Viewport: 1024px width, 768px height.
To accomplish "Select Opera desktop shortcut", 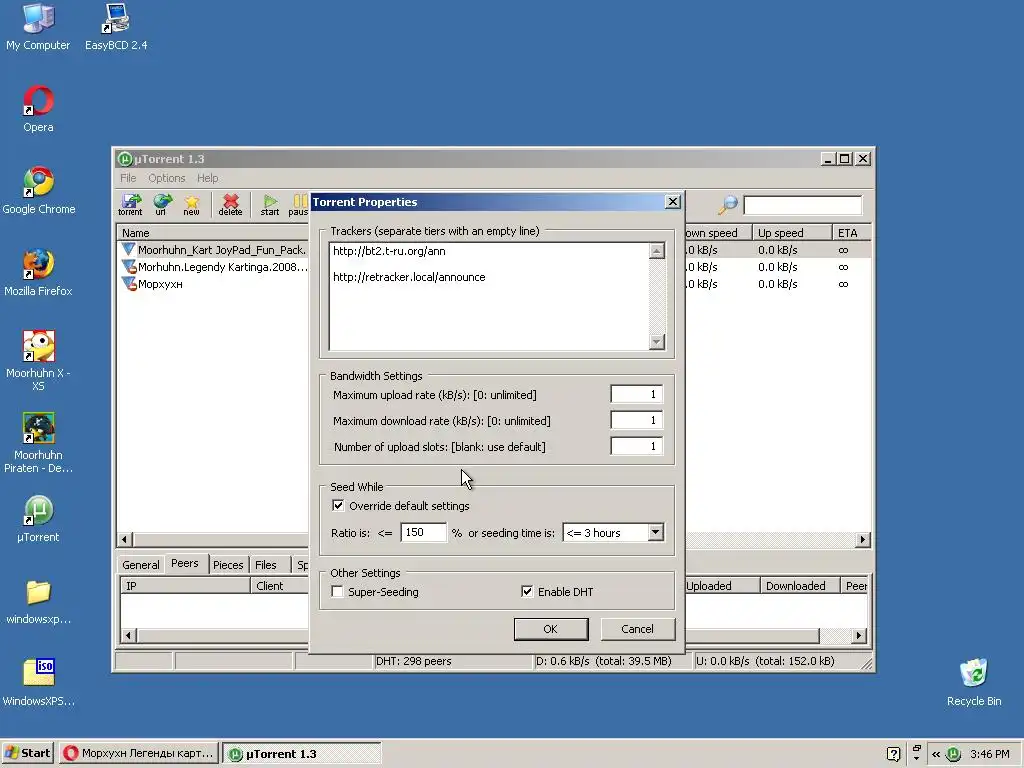I will (38, 109).
